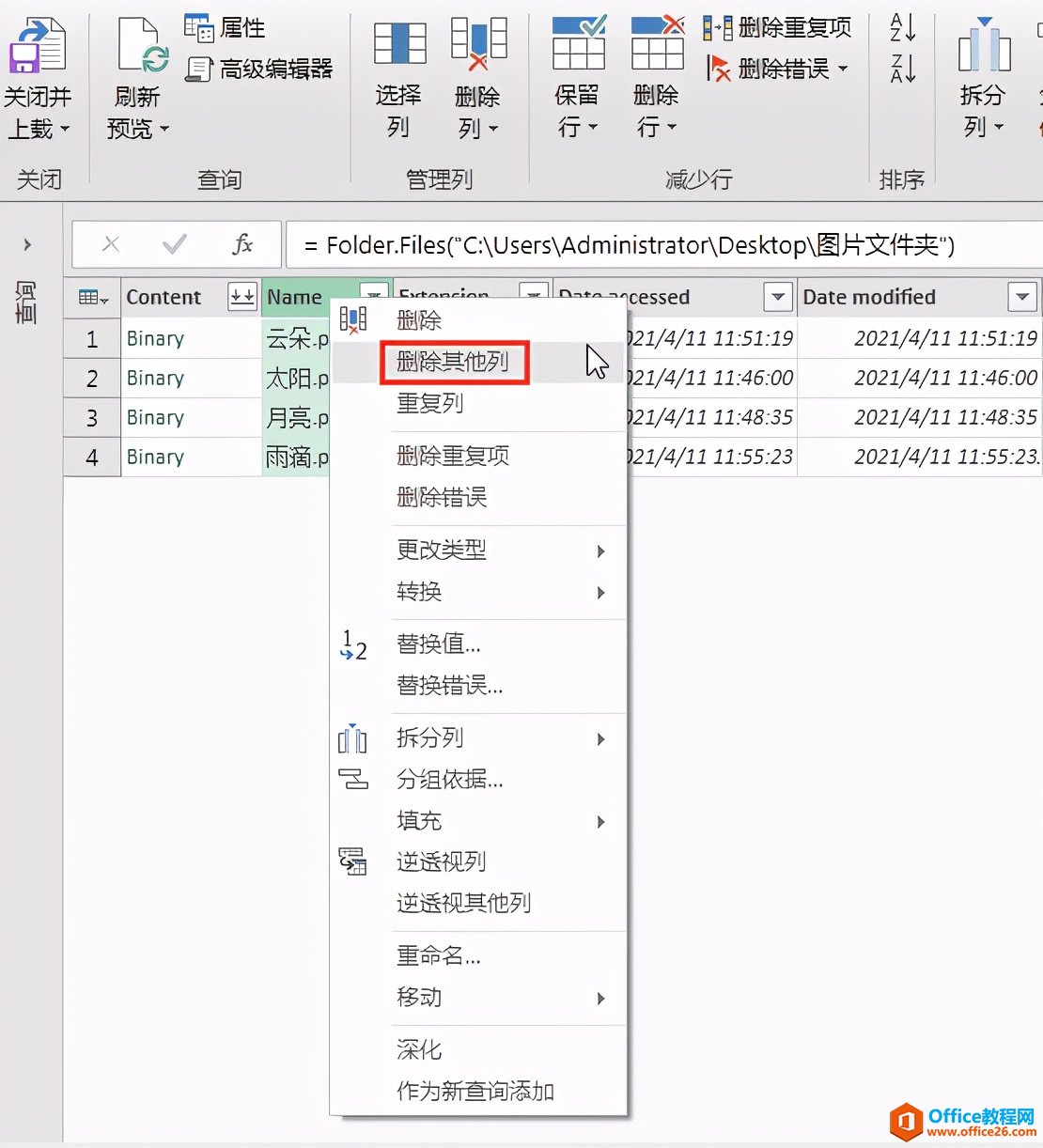Click the Remove Columns (删除列) icon
Screen dimensions: 1043x1148
click(x=478, y=44)
